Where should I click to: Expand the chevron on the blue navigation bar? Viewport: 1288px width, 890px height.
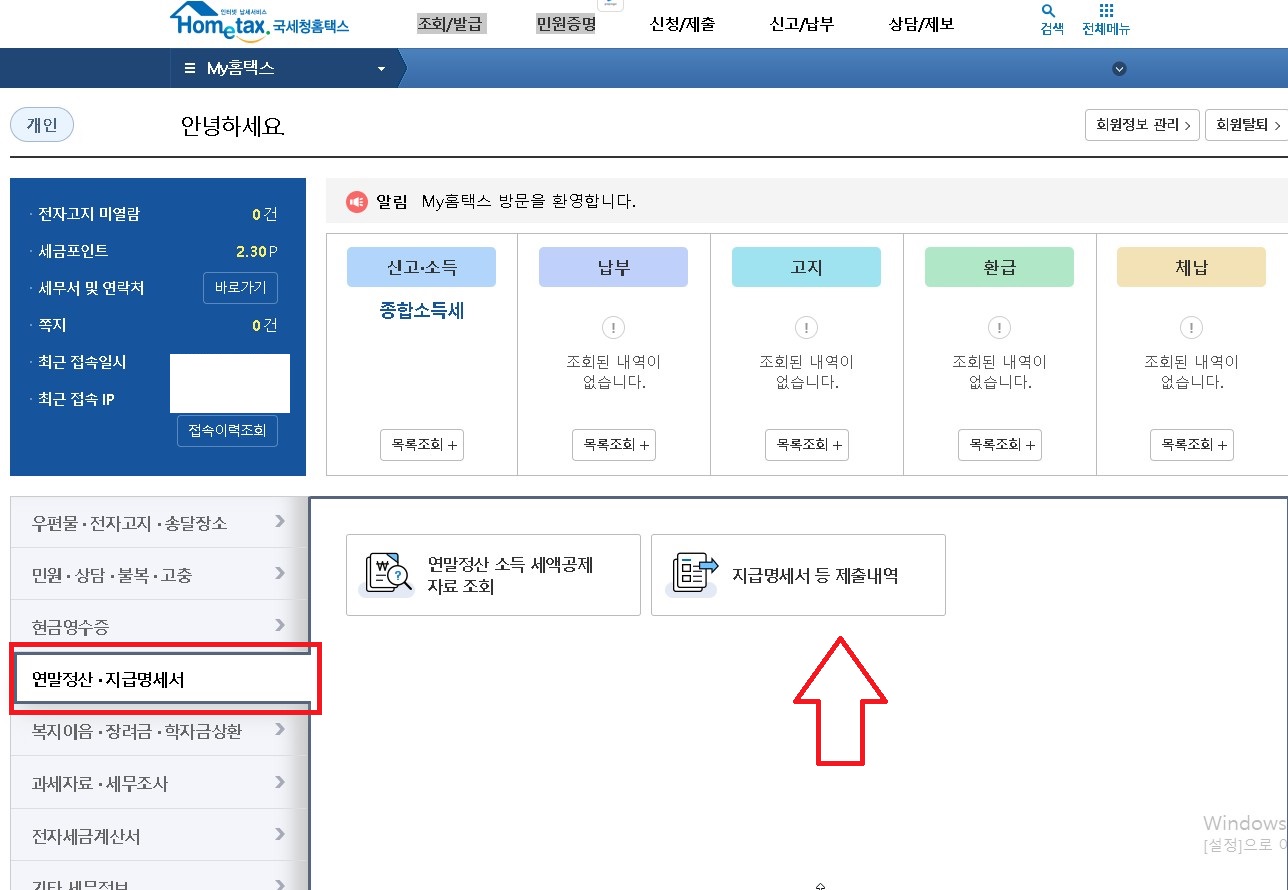(1119, 69)
